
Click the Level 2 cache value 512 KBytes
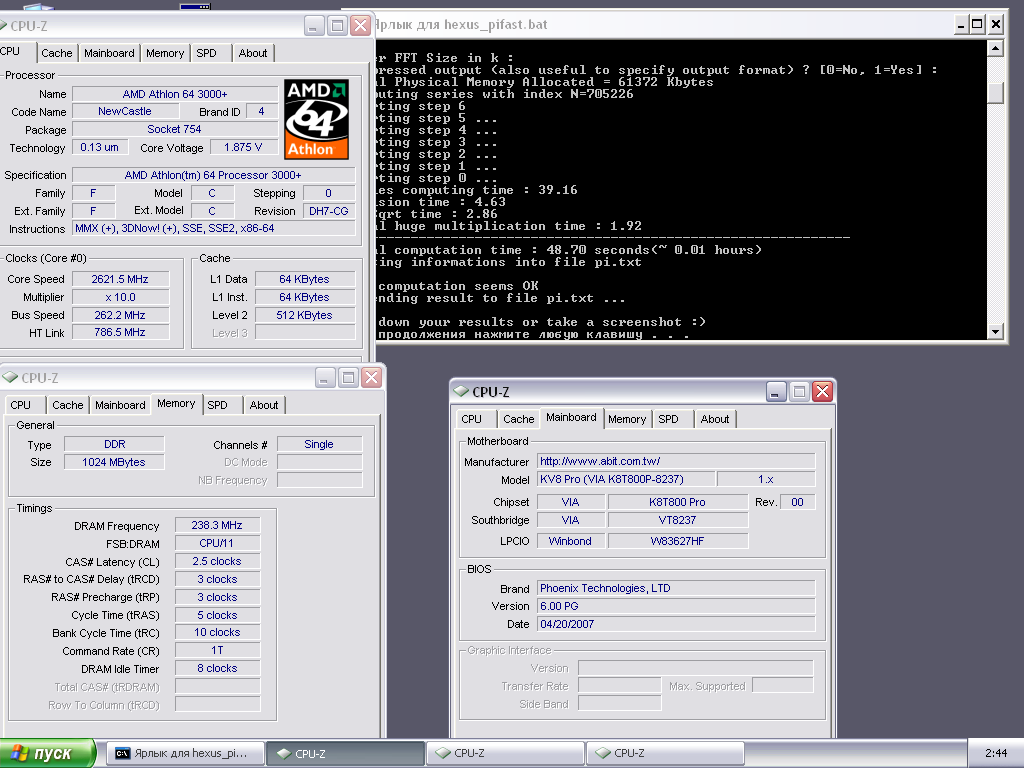305,315
